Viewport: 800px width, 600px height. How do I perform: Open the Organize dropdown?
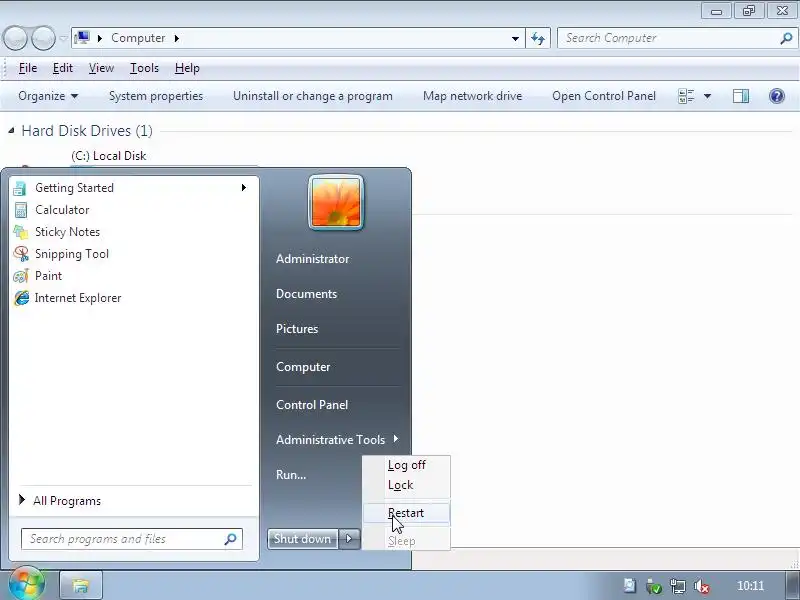[48, 96]
